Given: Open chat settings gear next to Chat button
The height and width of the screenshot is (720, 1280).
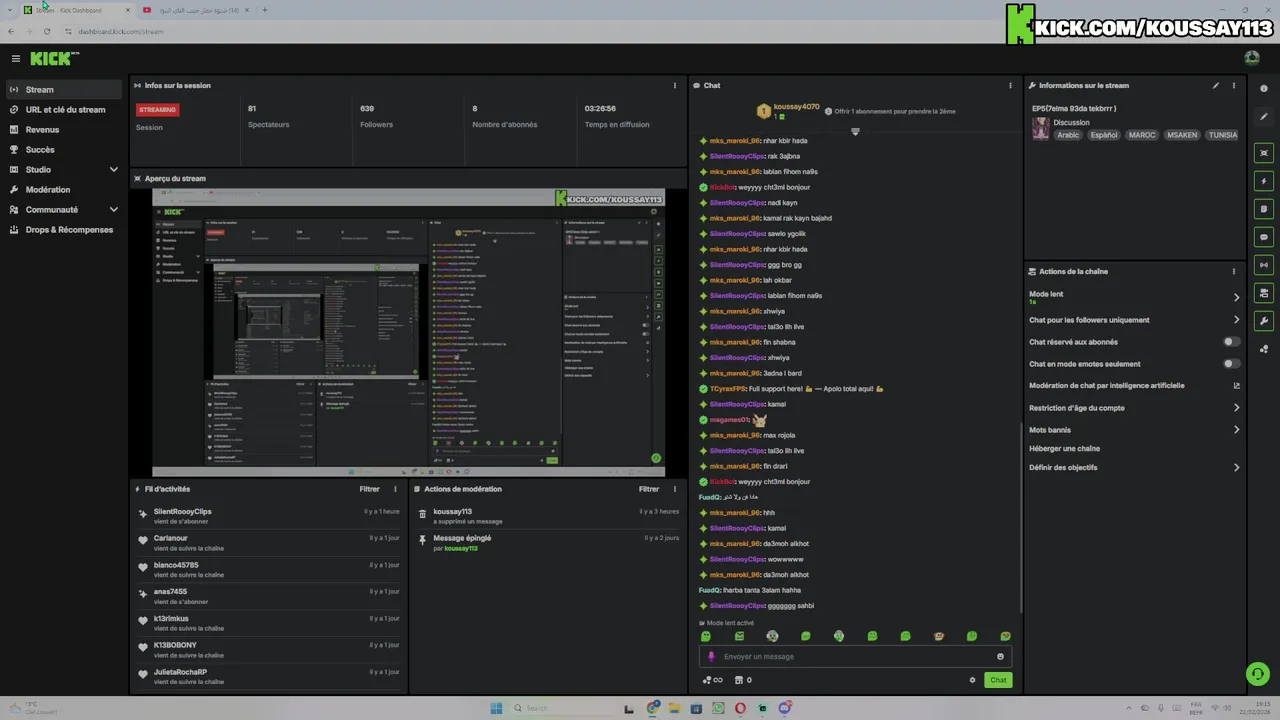Looking at the screenshot, I should point(972,680).
